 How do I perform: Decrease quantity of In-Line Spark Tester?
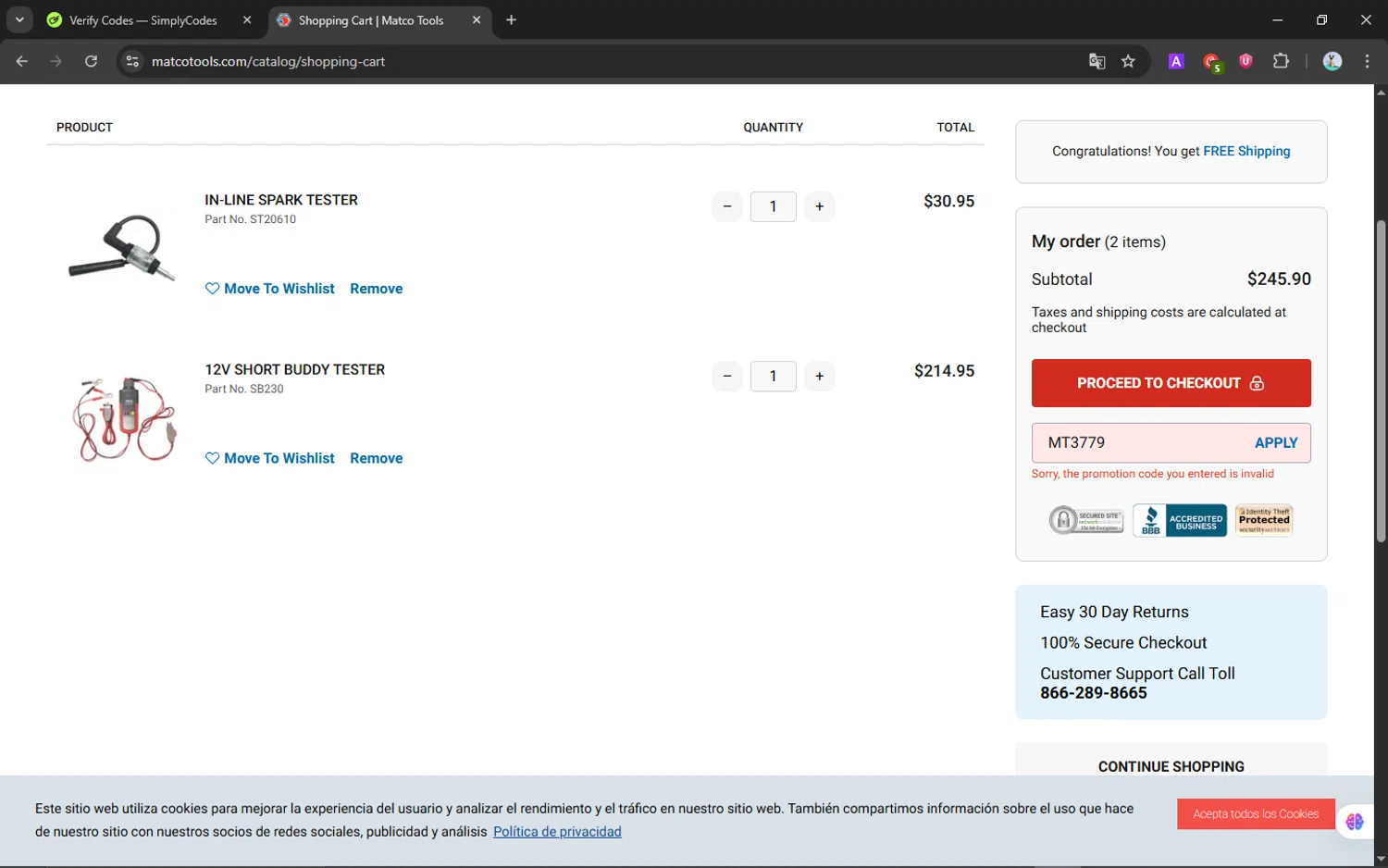pos(727,206)
